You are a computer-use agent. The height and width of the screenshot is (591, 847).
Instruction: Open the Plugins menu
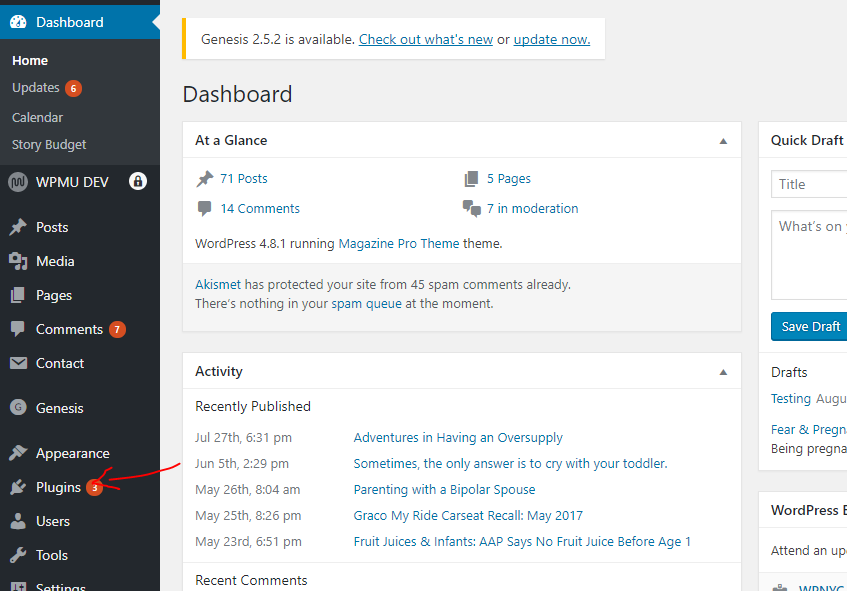[58, 487]
